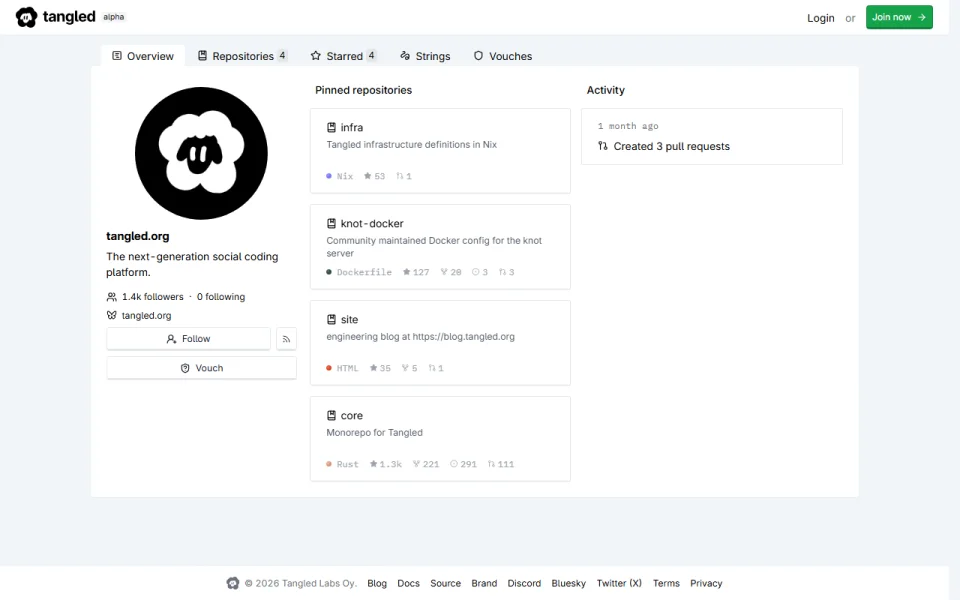Open Source link in the footer

coord(446,583)
